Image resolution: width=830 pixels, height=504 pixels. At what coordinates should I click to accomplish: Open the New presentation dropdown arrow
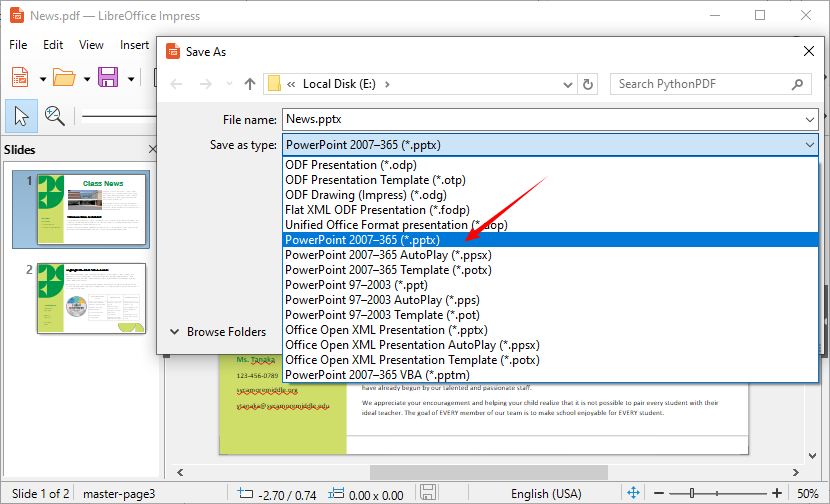tap(42, 79)
